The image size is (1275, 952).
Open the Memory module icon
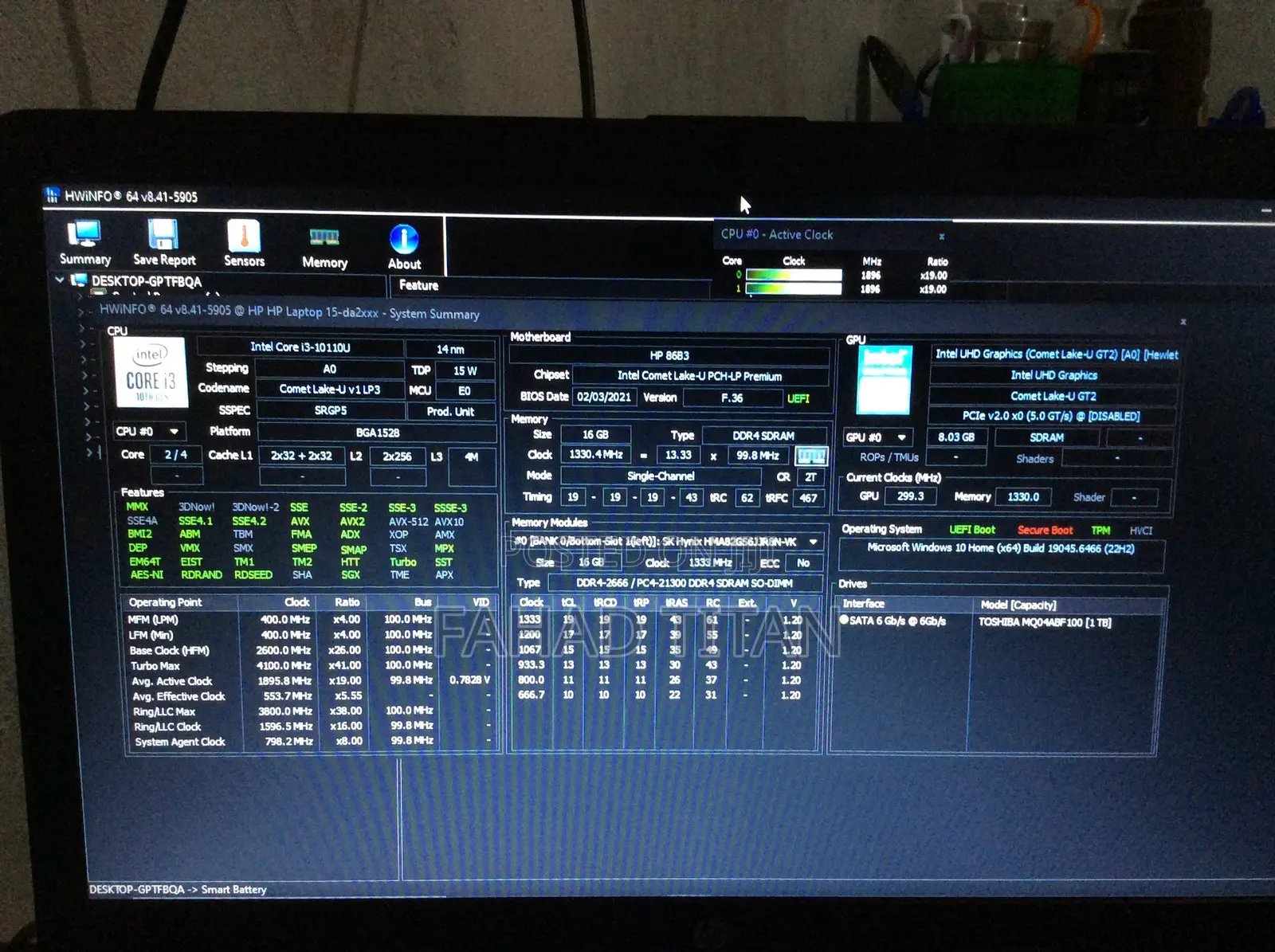[324, 237]
